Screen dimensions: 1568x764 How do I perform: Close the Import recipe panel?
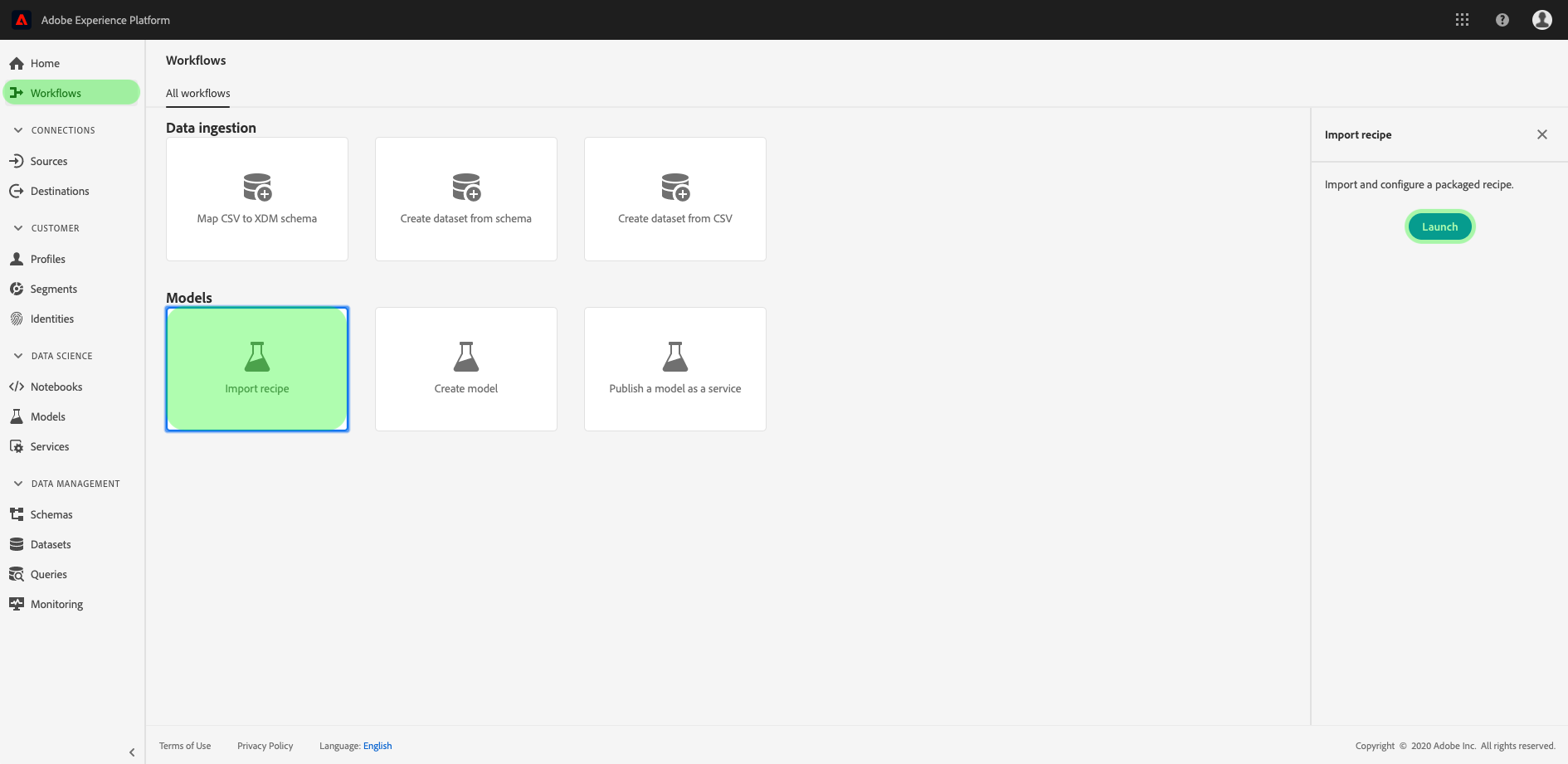(x=1542, y=134)
